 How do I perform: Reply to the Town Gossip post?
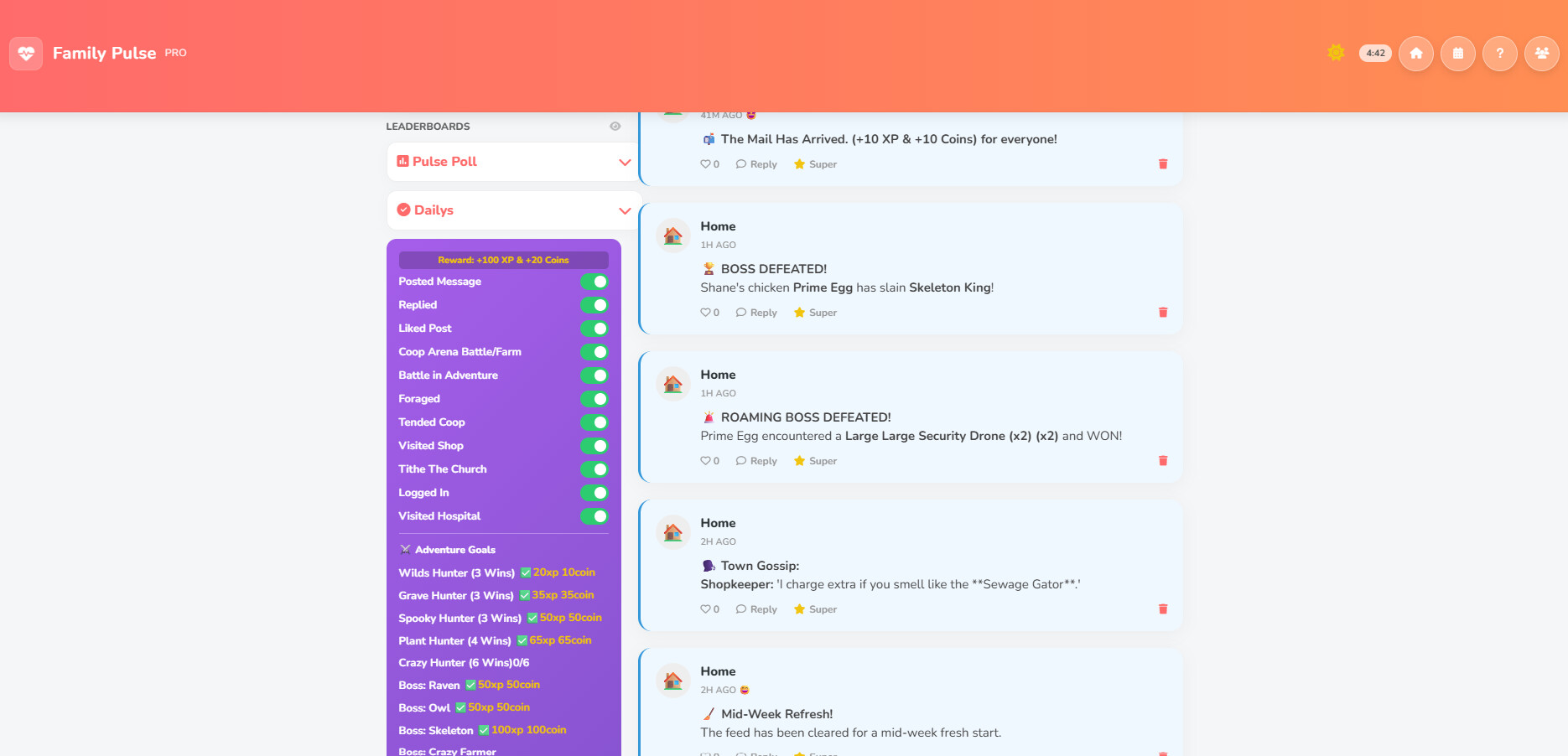756,609
